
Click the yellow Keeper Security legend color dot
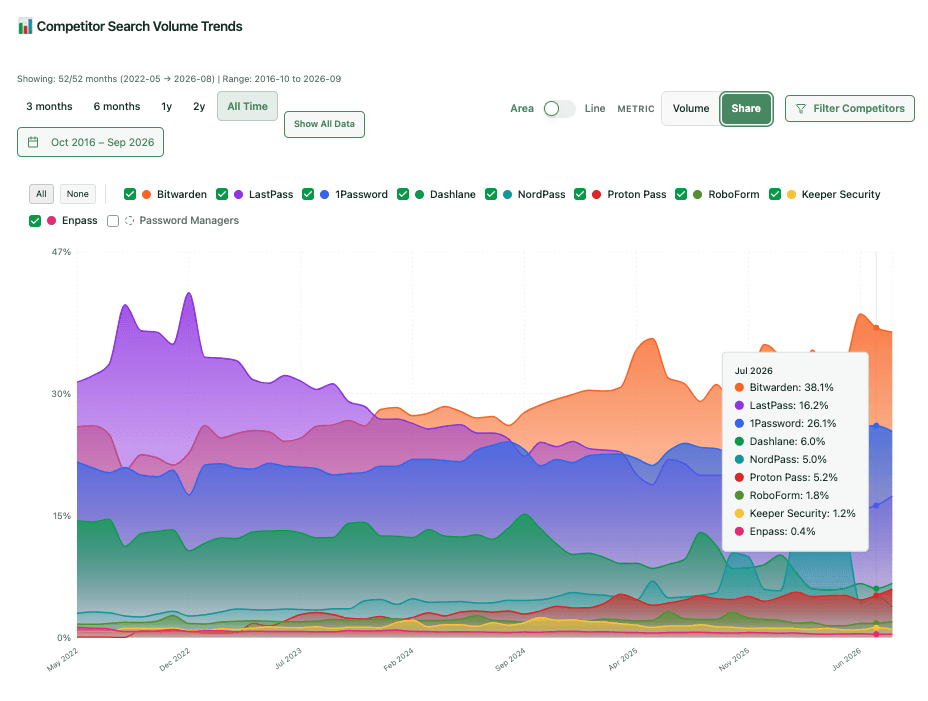pyautogui.click(x=791, y=194)
